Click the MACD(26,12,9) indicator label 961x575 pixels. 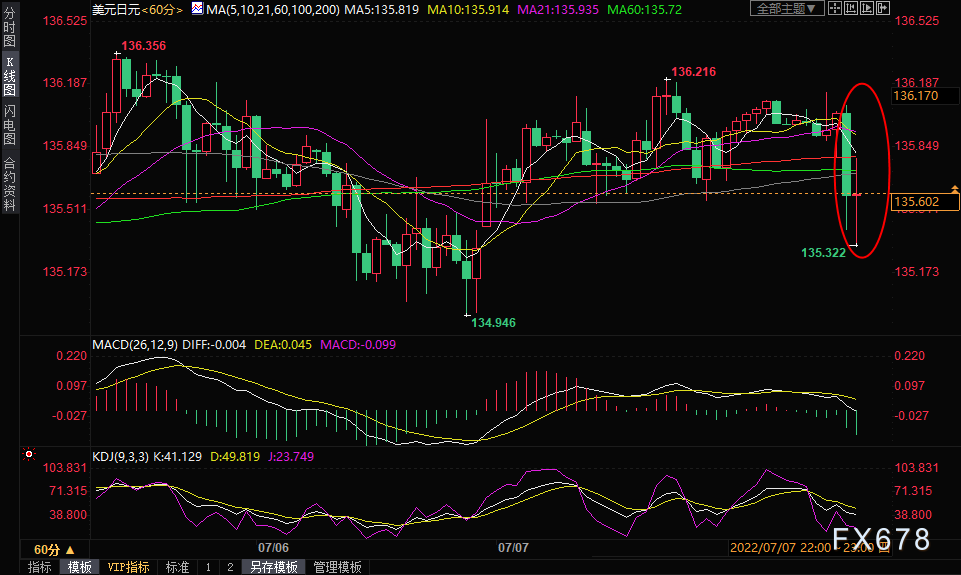(135, 345)
